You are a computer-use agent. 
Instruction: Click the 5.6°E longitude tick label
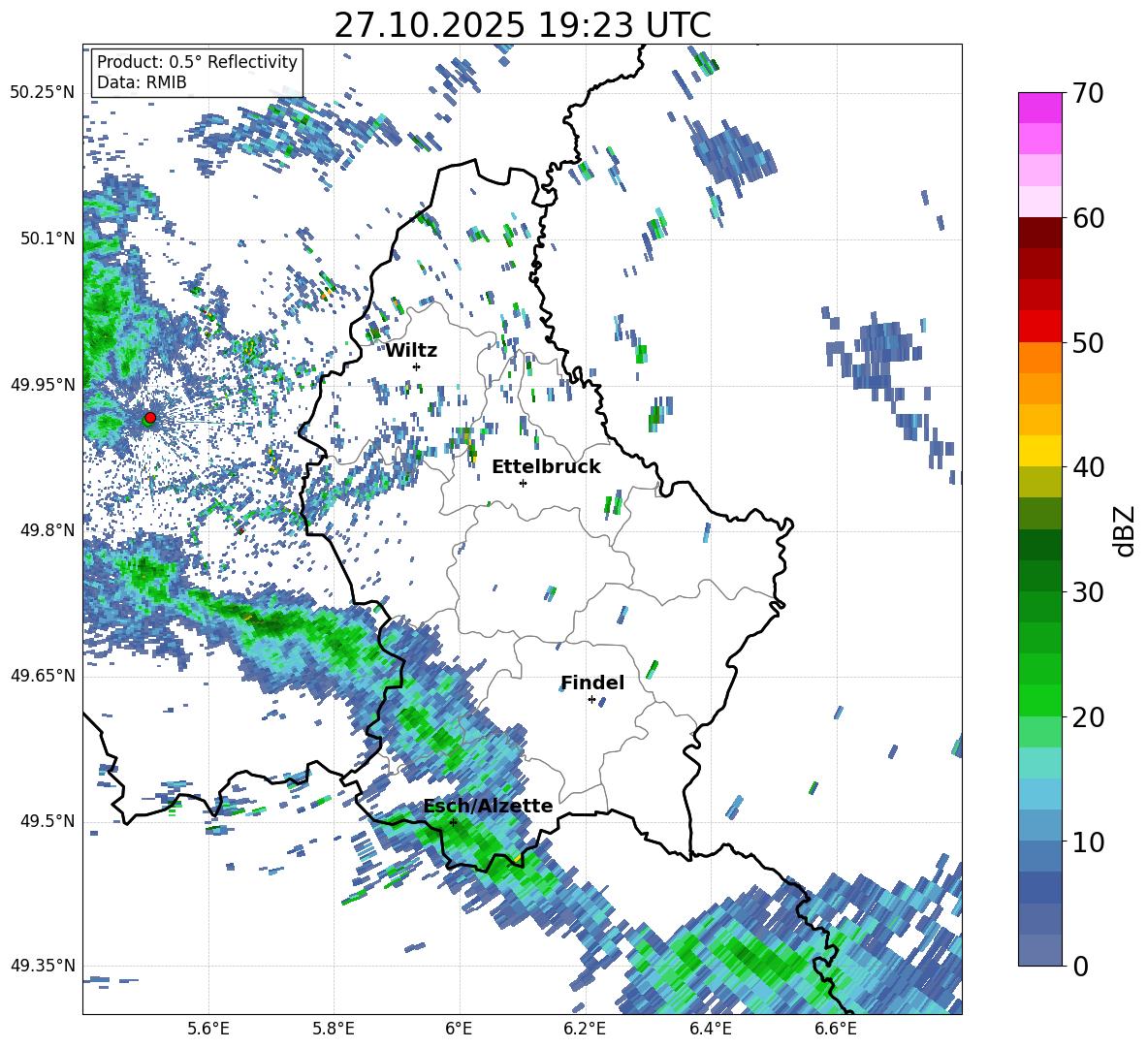click(x=208, y=1030)
